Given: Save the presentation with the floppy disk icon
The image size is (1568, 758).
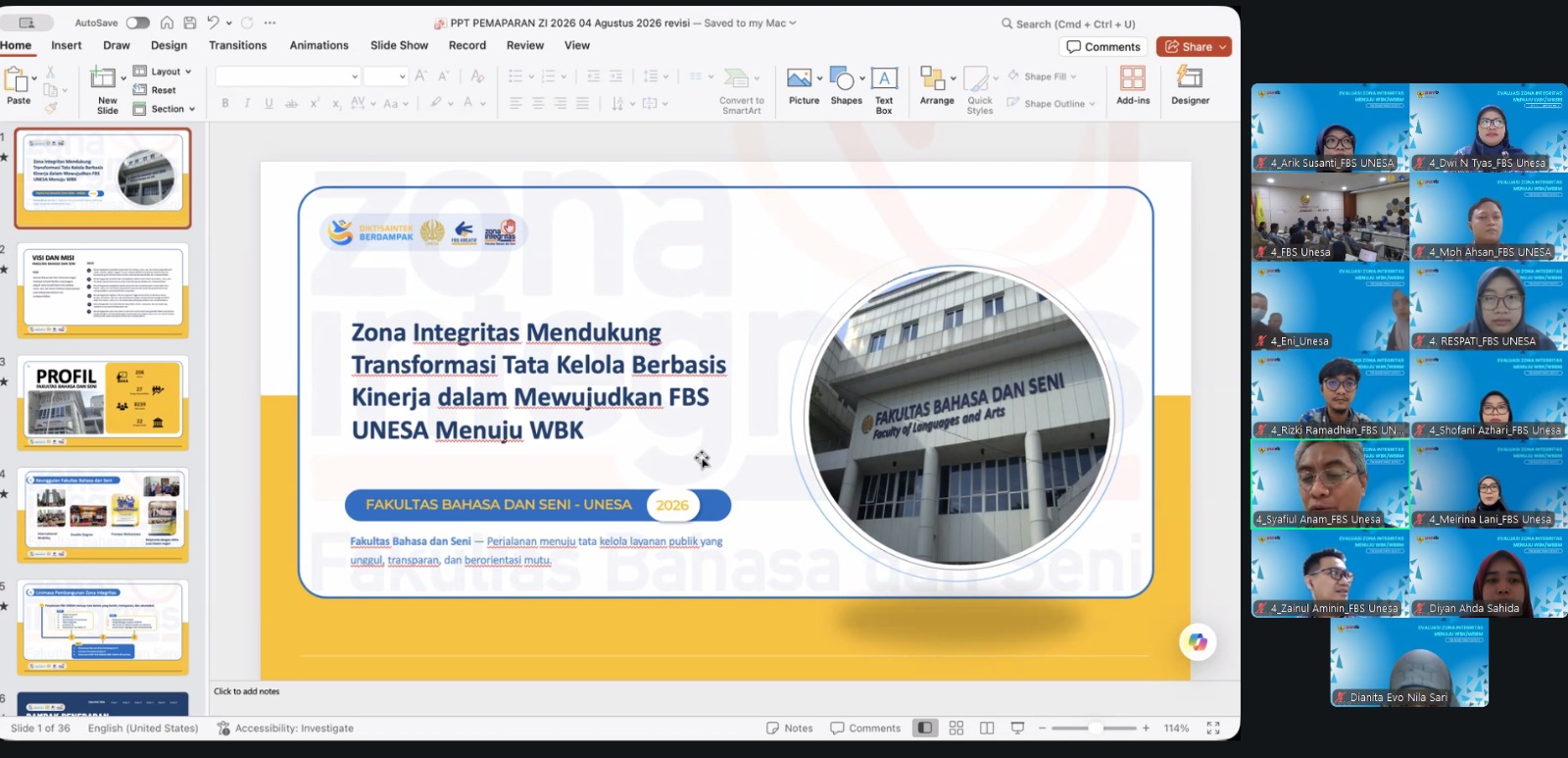Looking at the screenshot, I should (190, 23).
